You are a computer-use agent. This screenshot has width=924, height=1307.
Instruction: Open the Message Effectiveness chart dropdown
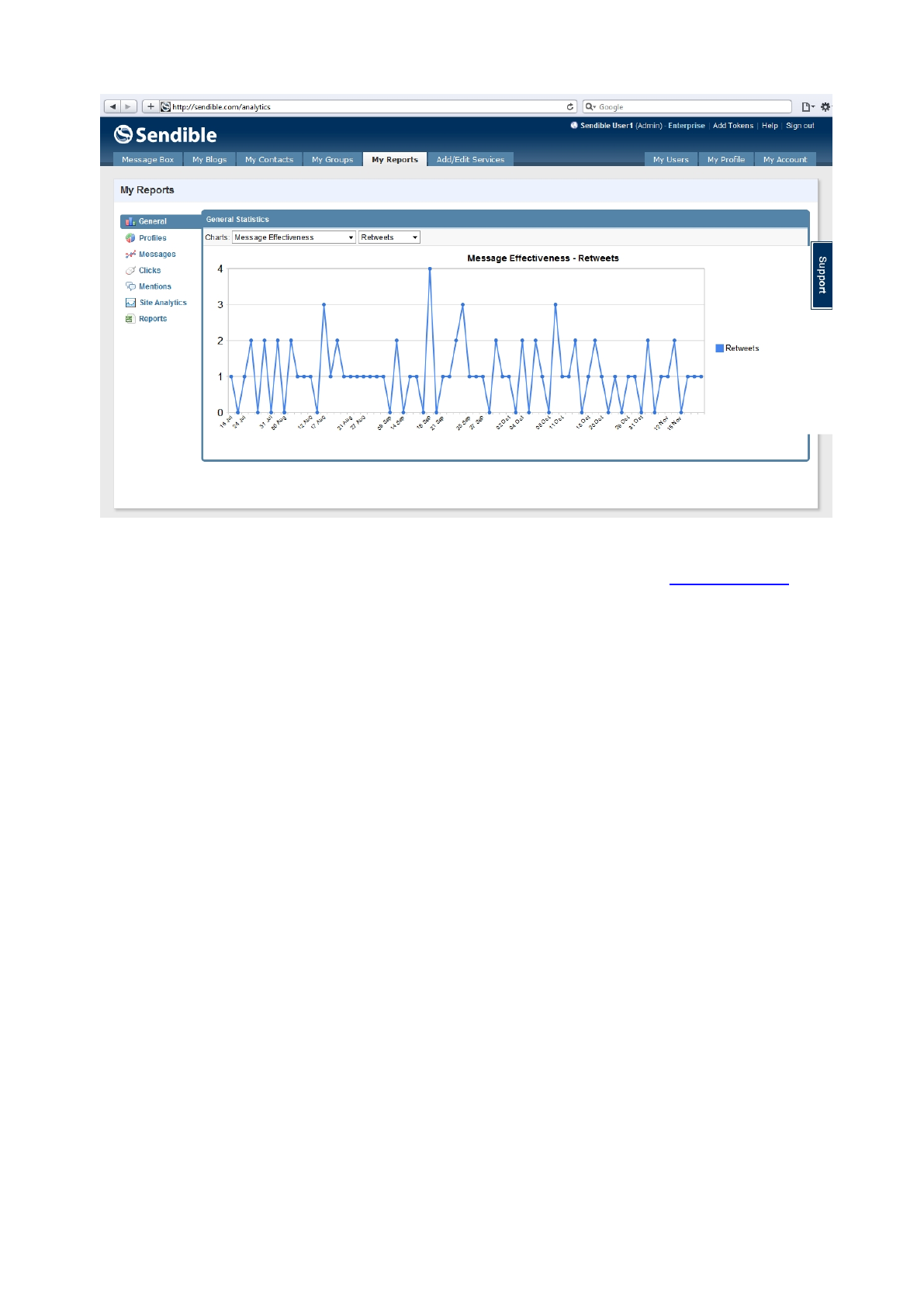(294, 237)
